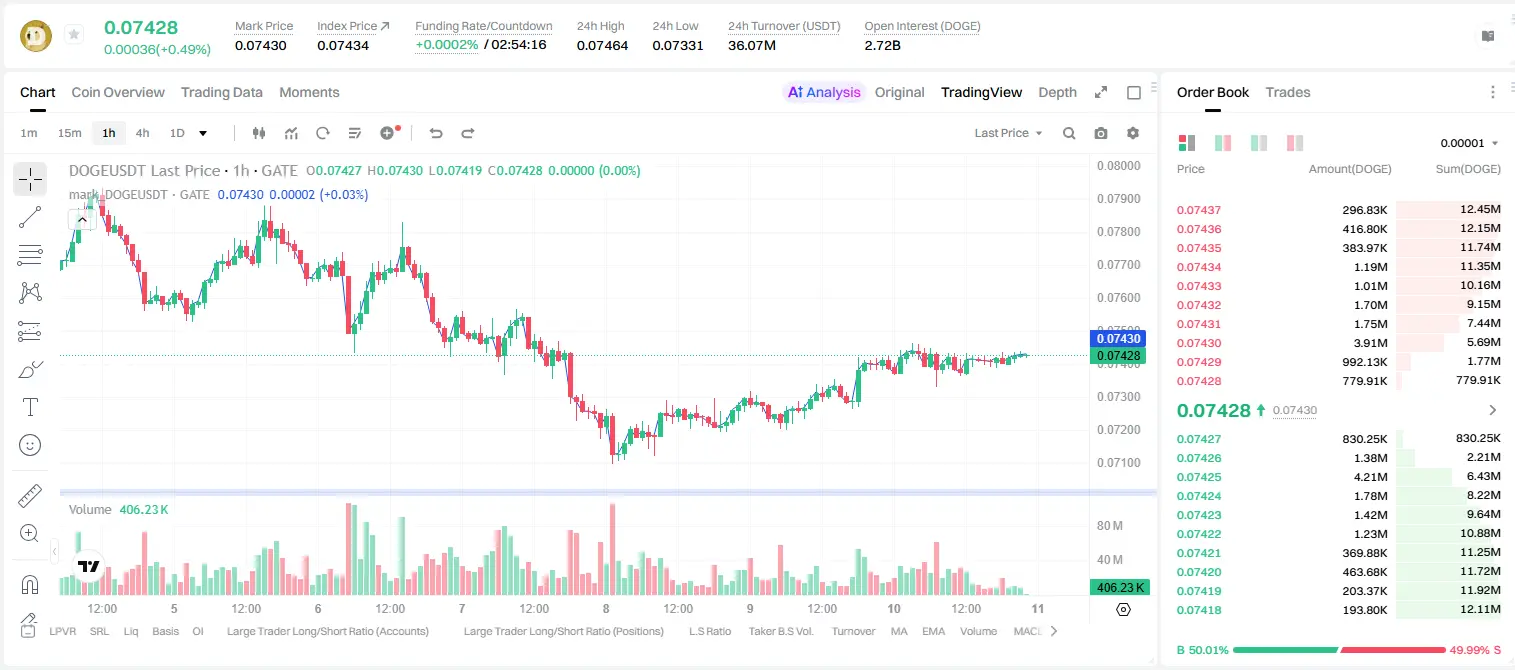The height and width of the screenshot is (670, 1515).
Task: Select the 0.07430 ask price row
Action: pos(1339,343)
